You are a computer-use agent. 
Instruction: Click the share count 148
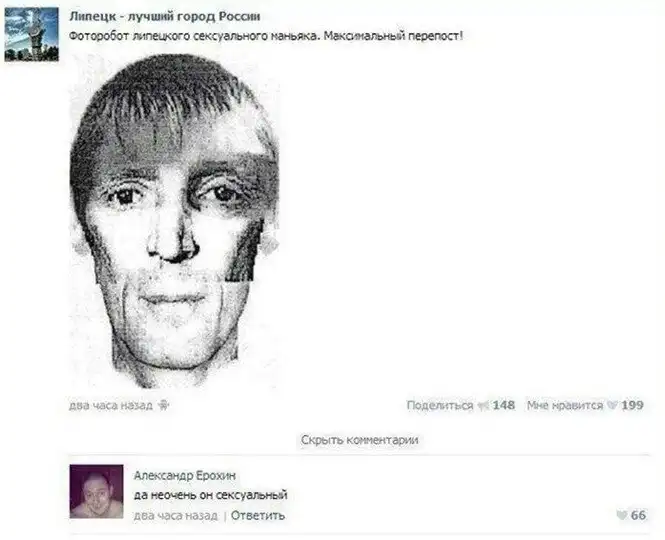click(504, 406)
